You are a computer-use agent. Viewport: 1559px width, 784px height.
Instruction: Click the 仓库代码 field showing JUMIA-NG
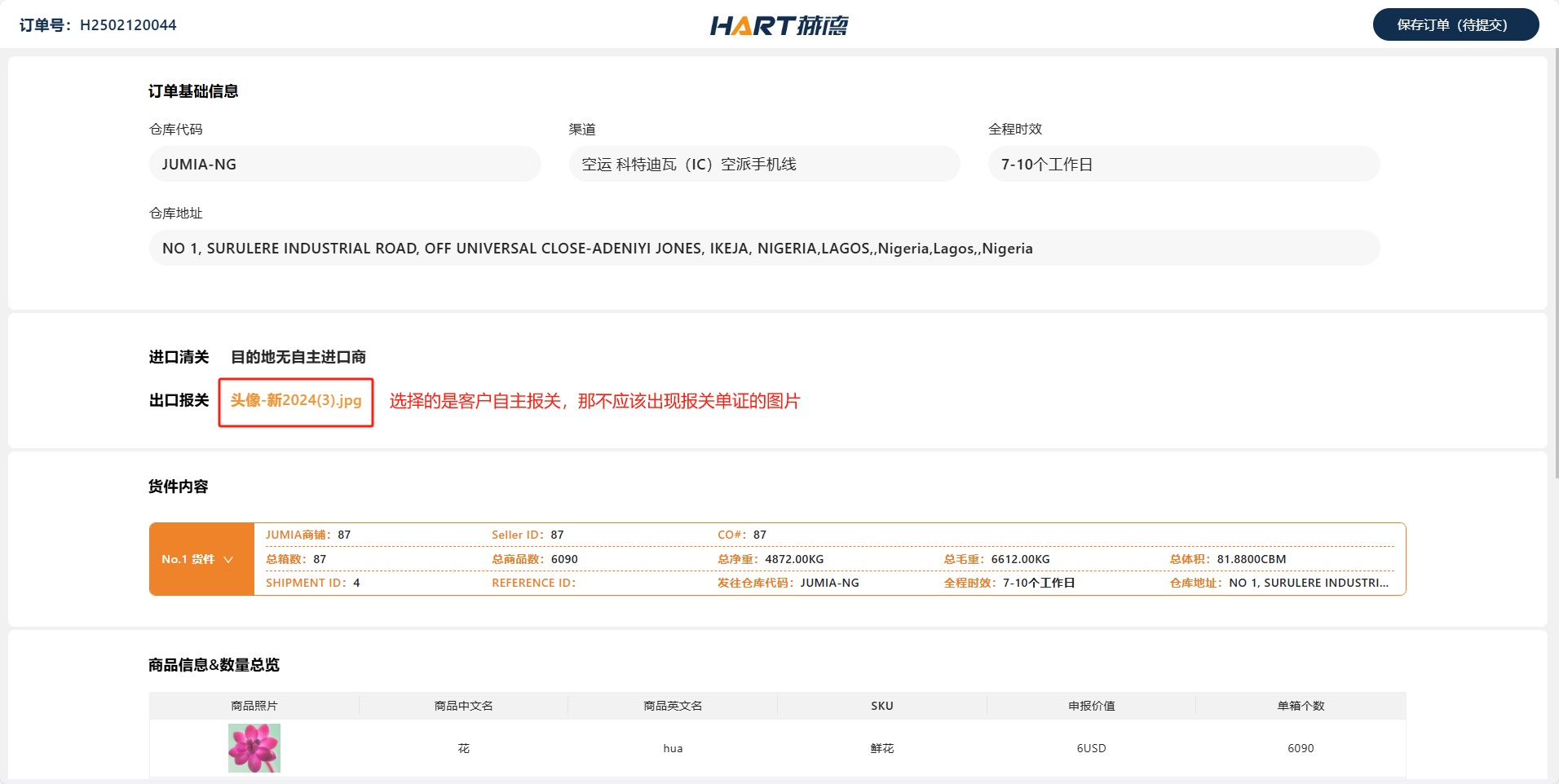(x=344, y=164)
